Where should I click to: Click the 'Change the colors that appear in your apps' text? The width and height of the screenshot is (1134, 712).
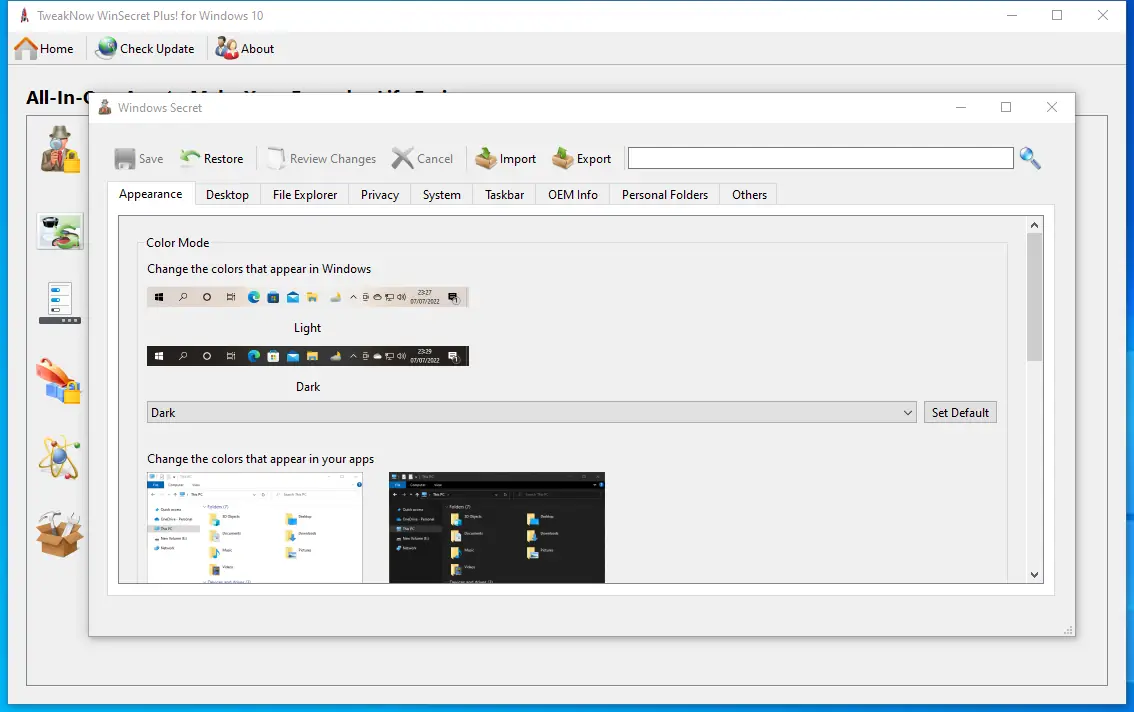pyautogui.click(x=260, y=459)
